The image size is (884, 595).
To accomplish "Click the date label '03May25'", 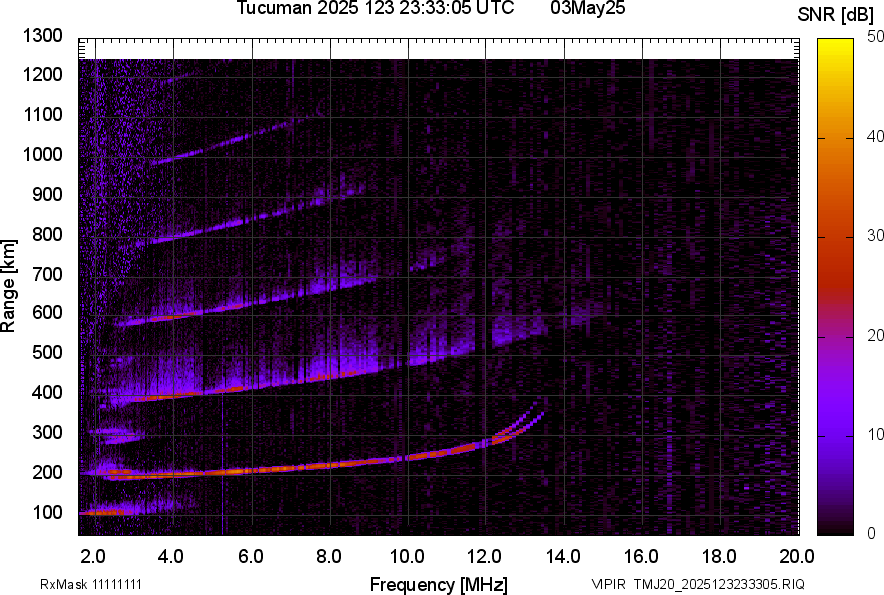I will (587, 8).
